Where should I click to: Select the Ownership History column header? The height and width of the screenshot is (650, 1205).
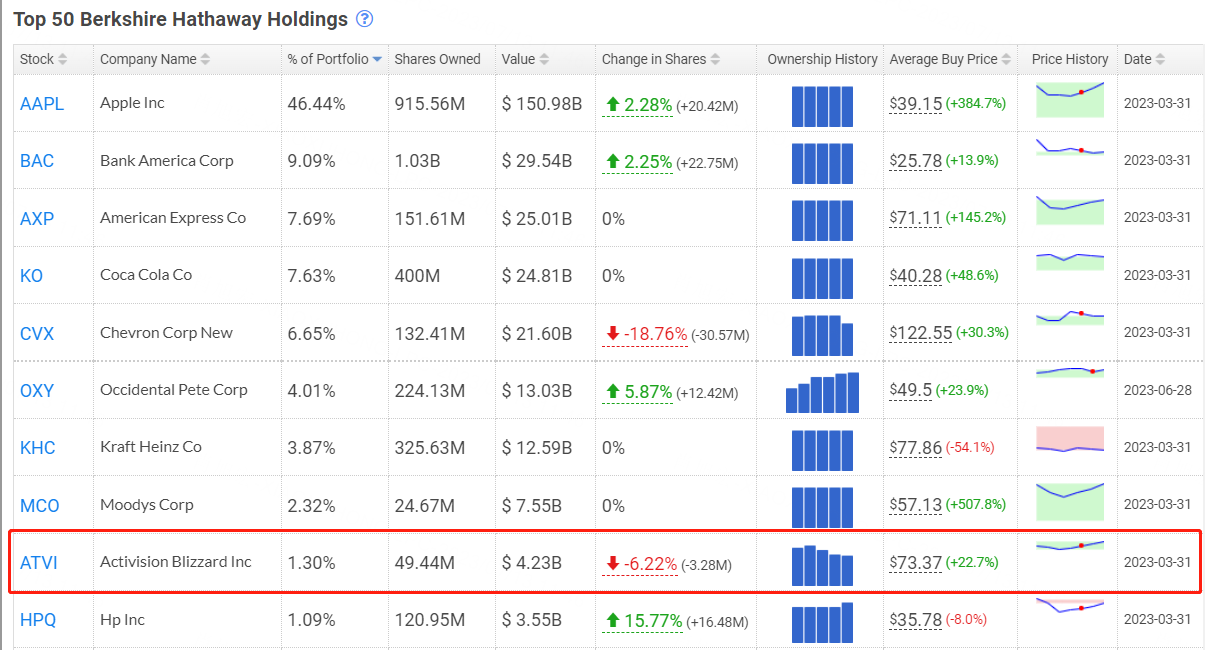coord(822,59)
